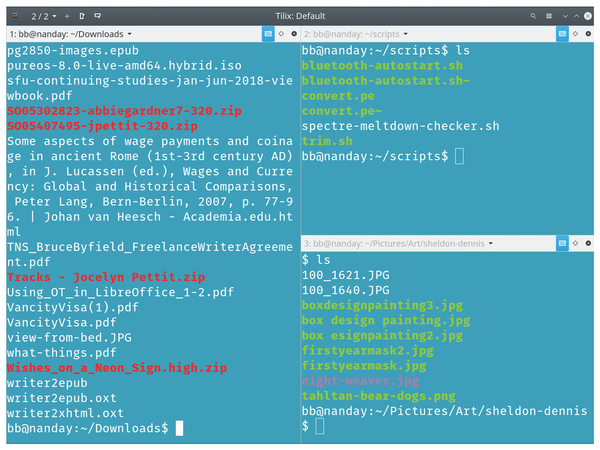The height and width of the screenshot is (450, 600).
Task: Focus the ~/scripts terminal prompt cursor
Action: [459, 157]
